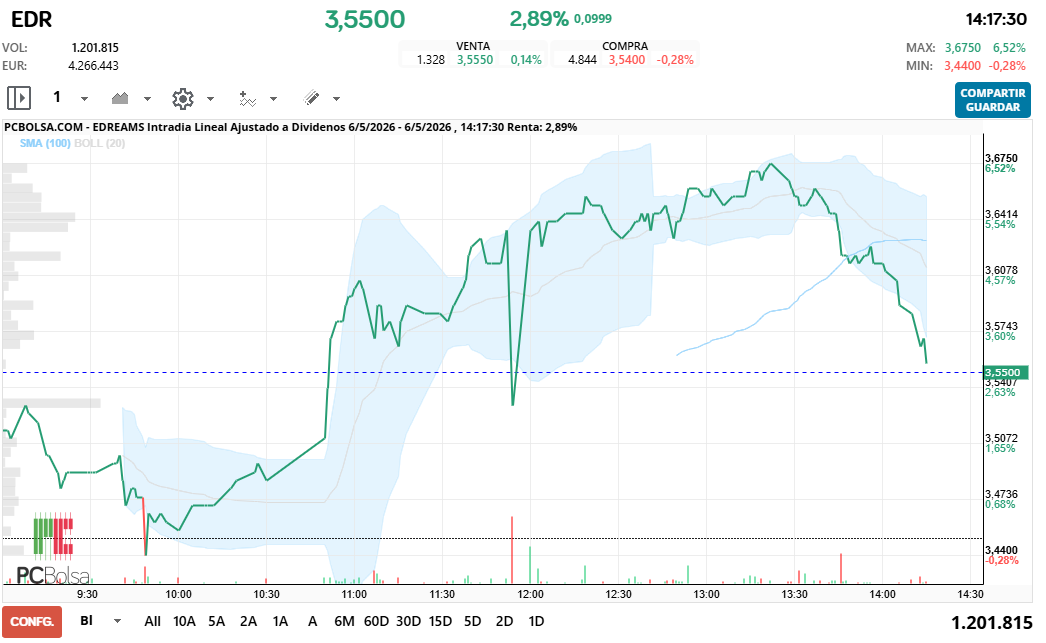Select the A time range

pos(312,622)
